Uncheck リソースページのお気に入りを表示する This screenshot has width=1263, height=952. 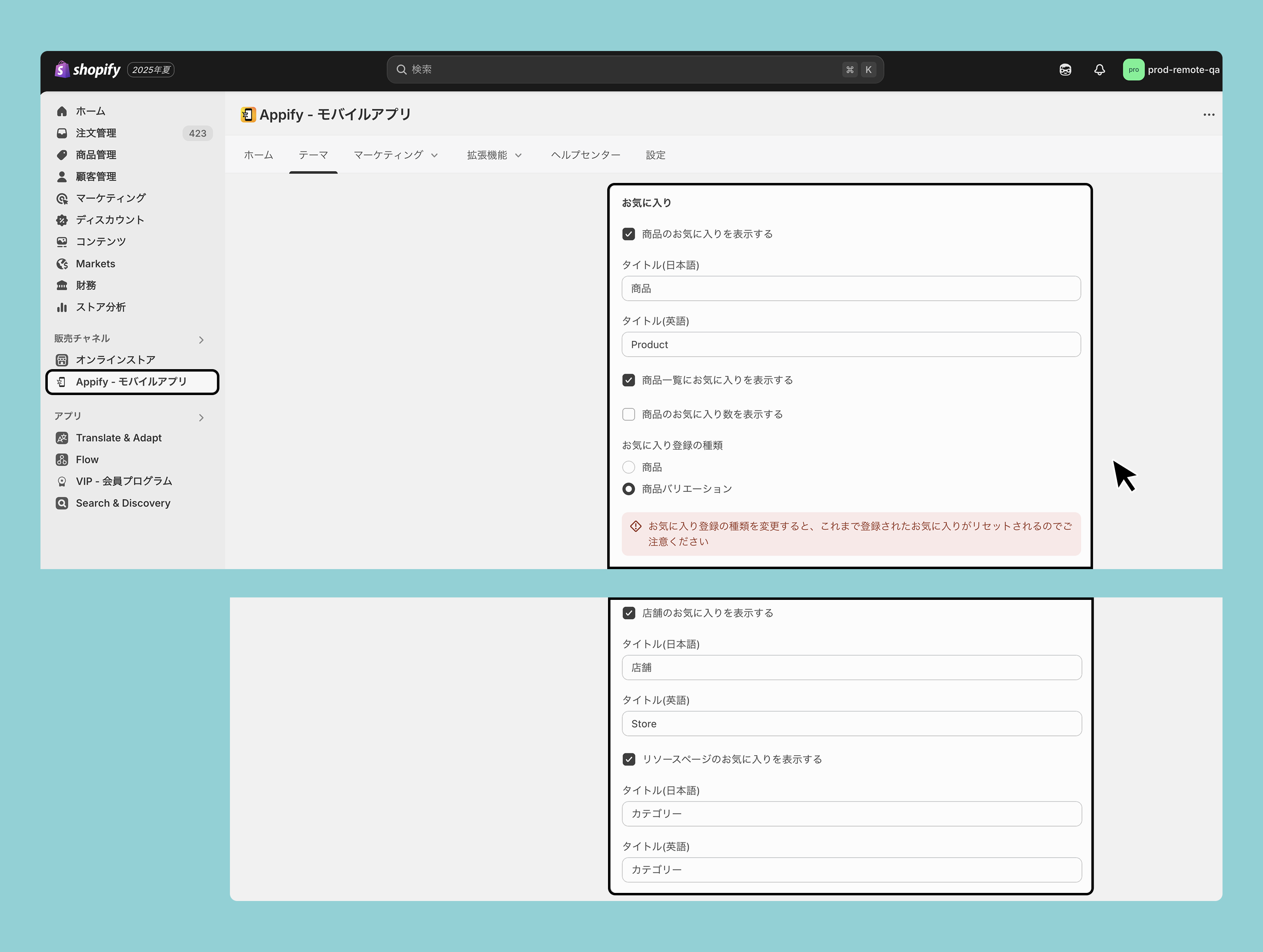click(629, 759)
